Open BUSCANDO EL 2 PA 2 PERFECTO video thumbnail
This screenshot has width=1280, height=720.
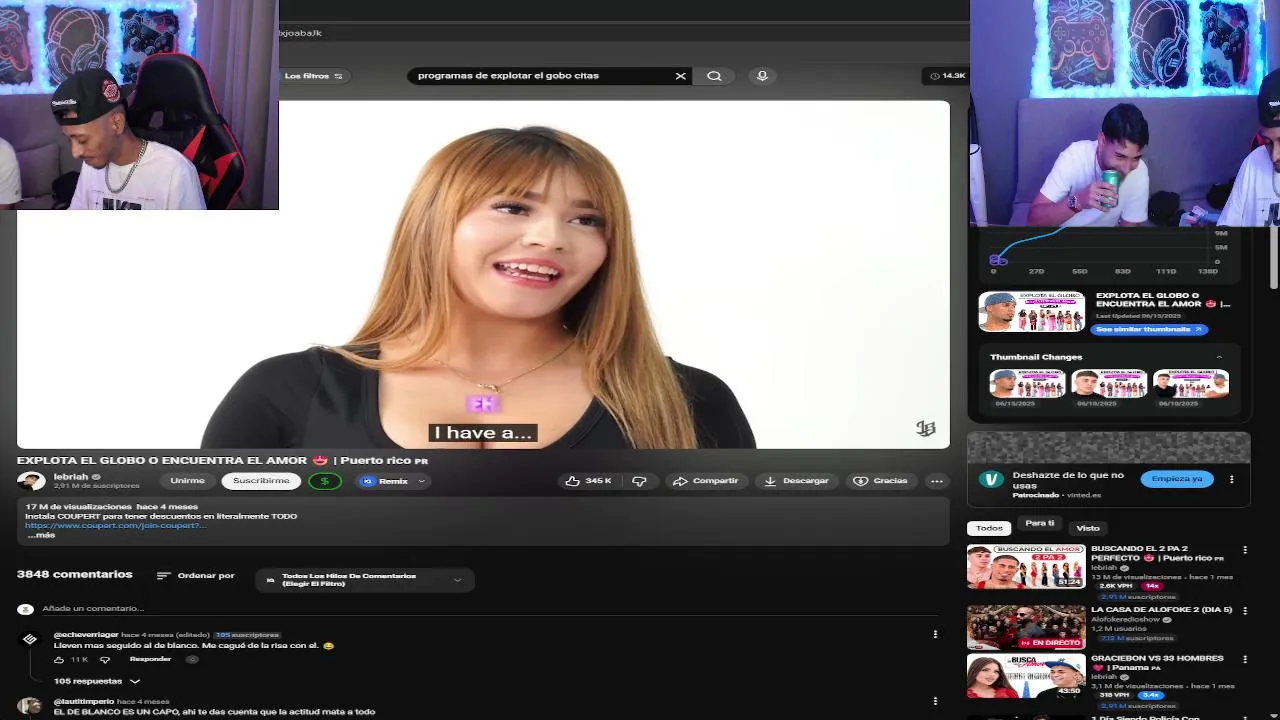pyautogui.click(x=1026, y=566)
